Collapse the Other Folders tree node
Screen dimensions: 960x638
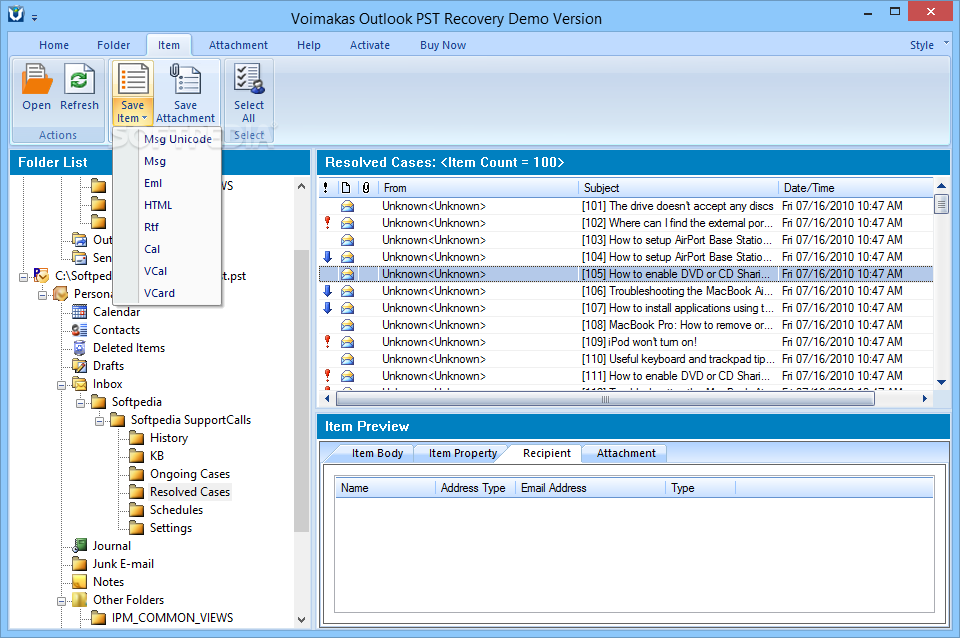click(61, 601)
